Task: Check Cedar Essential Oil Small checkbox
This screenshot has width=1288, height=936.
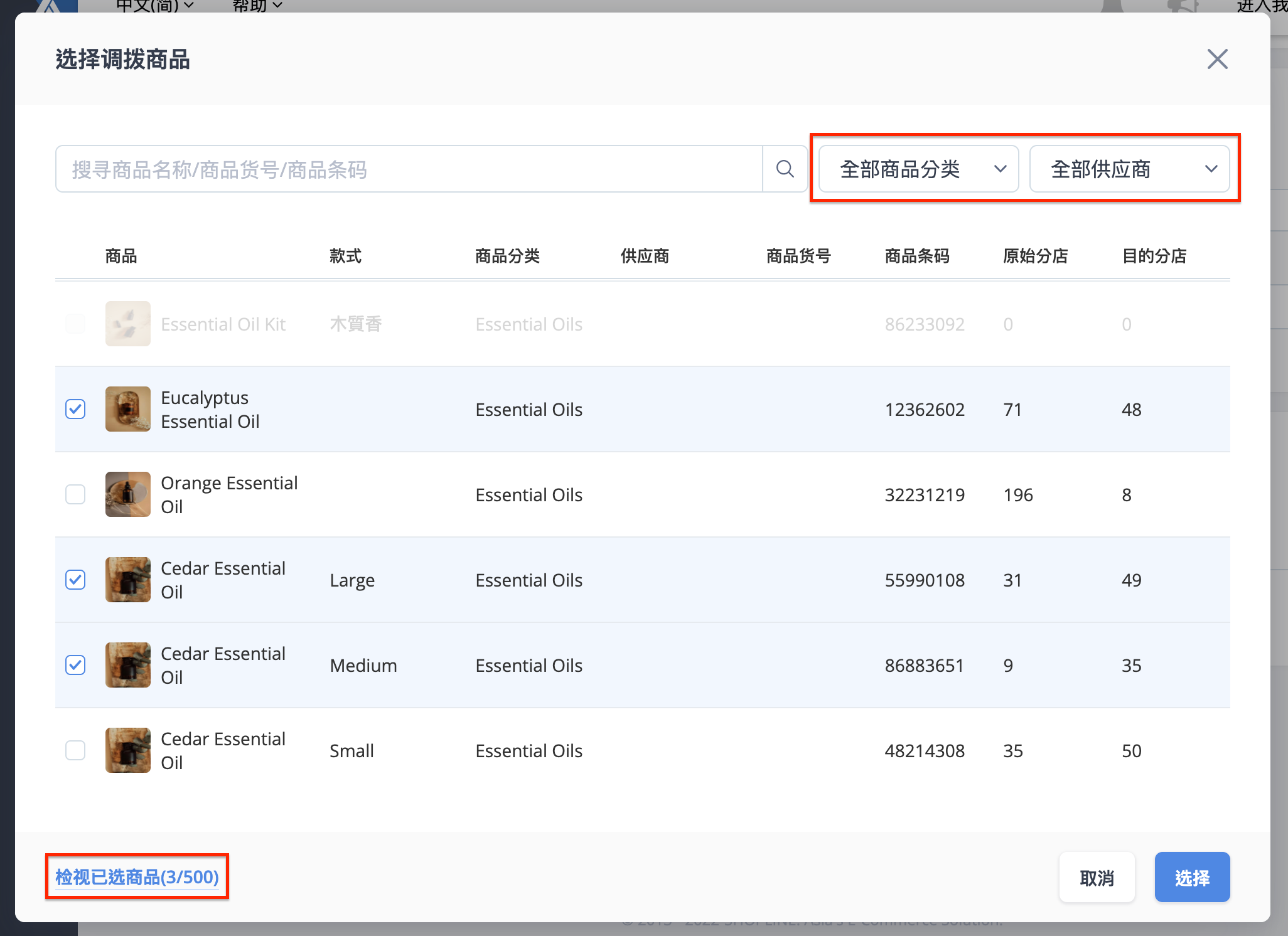Action: tap(75, 750)
